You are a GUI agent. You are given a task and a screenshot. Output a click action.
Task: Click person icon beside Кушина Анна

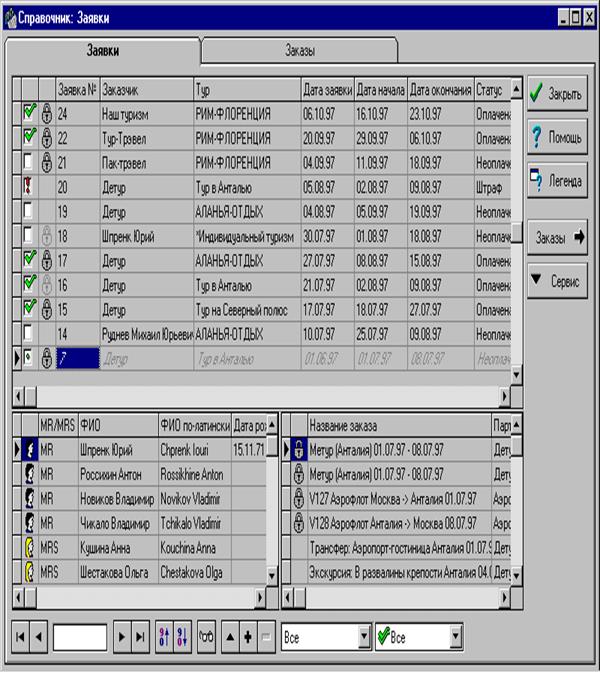click(x=30, y=547)
